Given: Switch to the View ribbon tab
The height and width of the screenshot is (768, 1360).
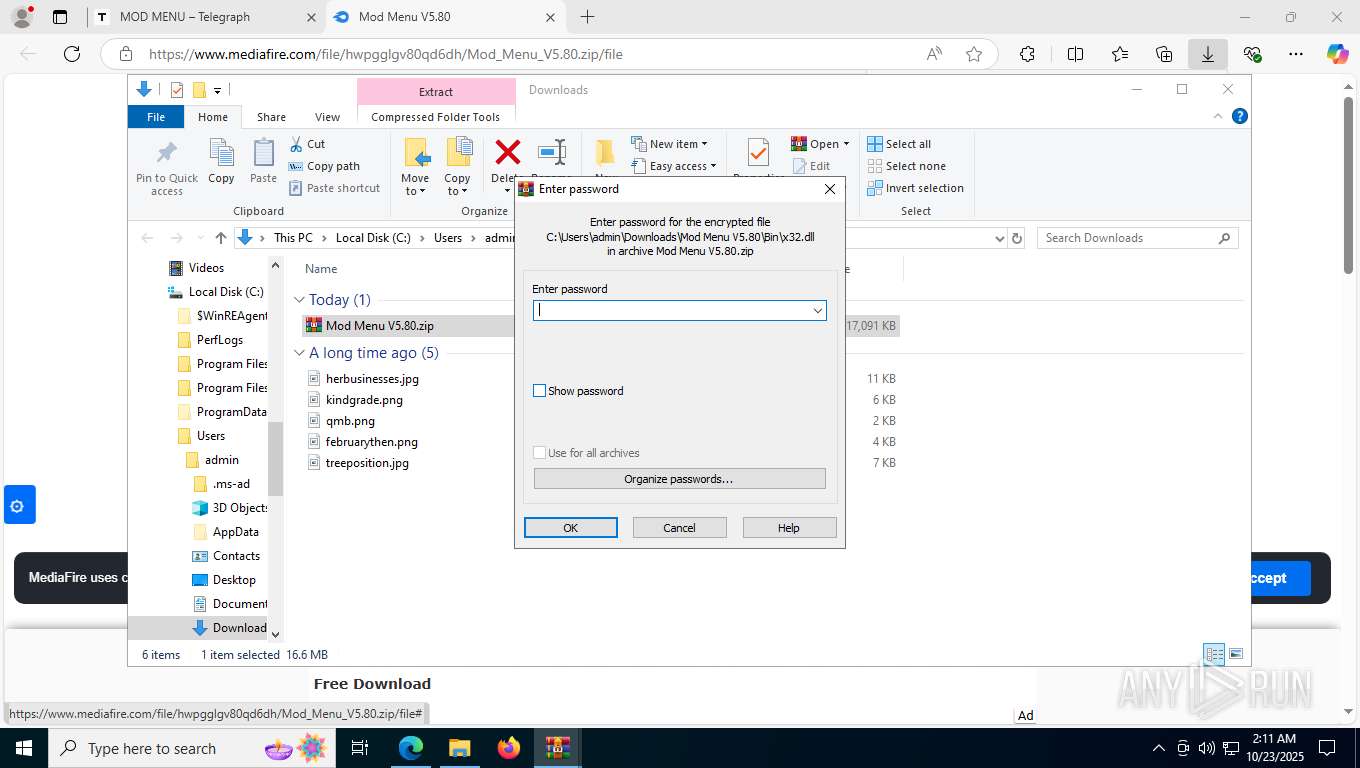Looking at the screenshot, I should coord(328,117).
